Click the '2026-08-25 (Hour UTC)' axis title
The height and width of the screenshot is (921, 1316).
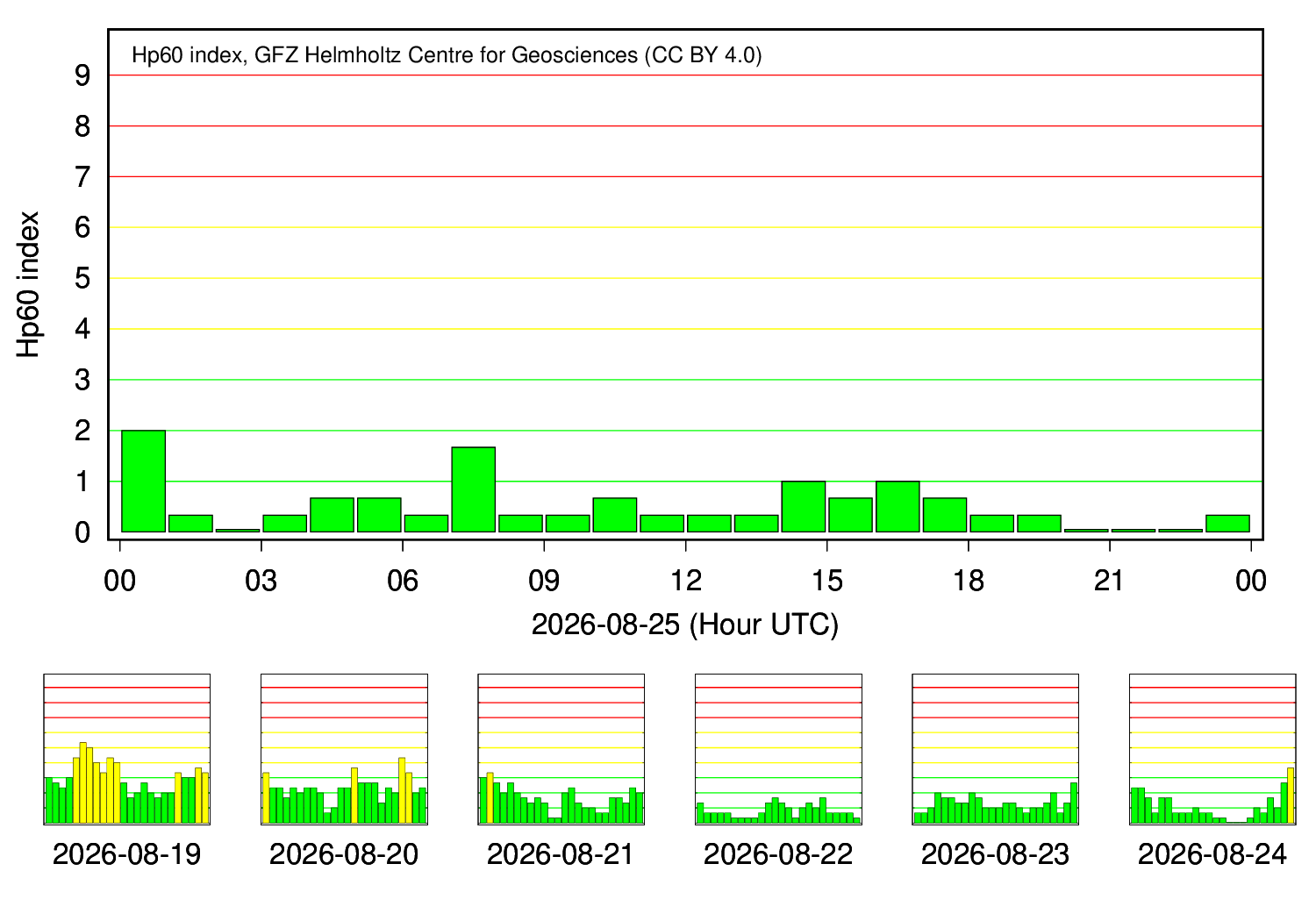coord(685,625)
